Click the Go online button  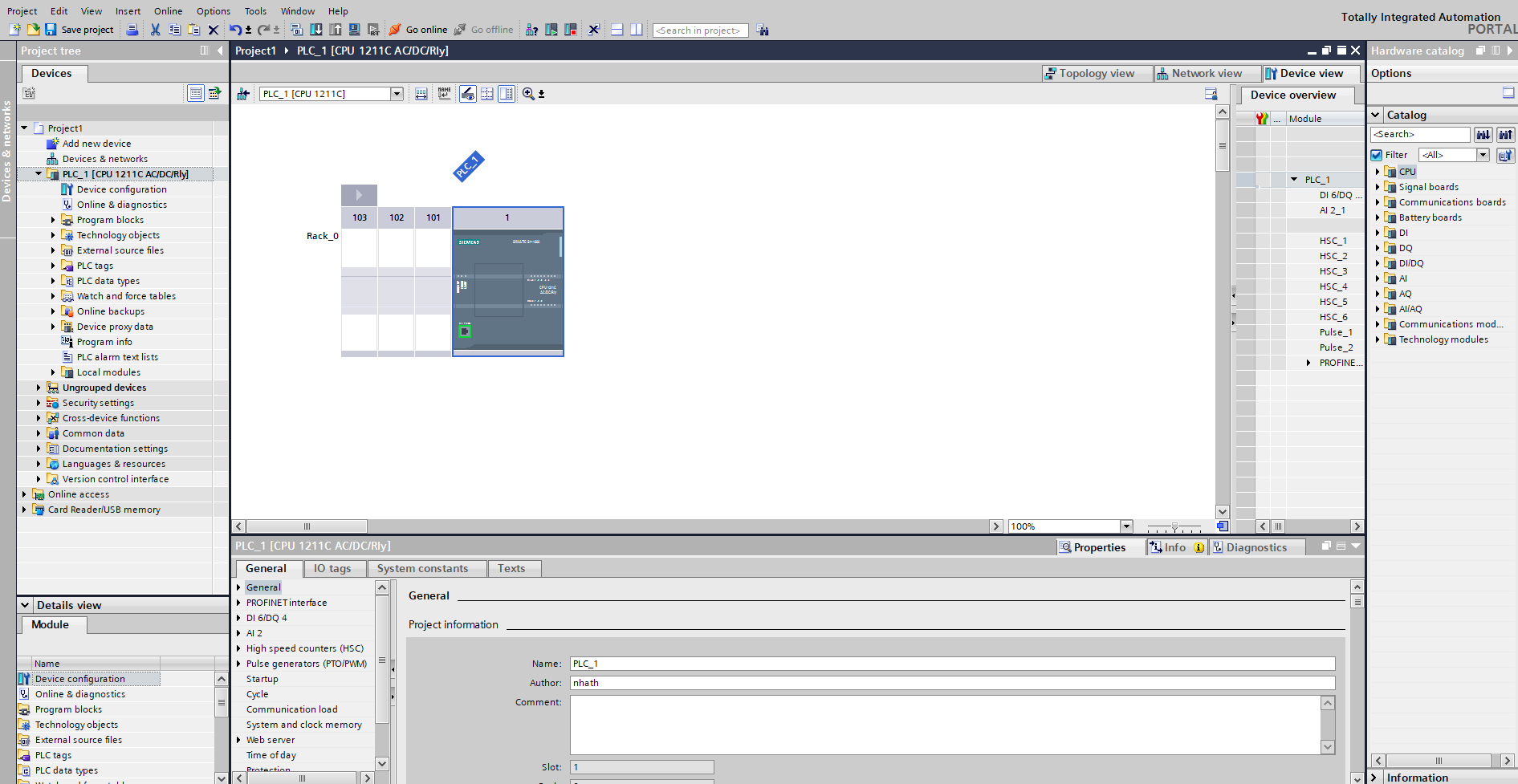pyautogui.click(x=418, y=30)
